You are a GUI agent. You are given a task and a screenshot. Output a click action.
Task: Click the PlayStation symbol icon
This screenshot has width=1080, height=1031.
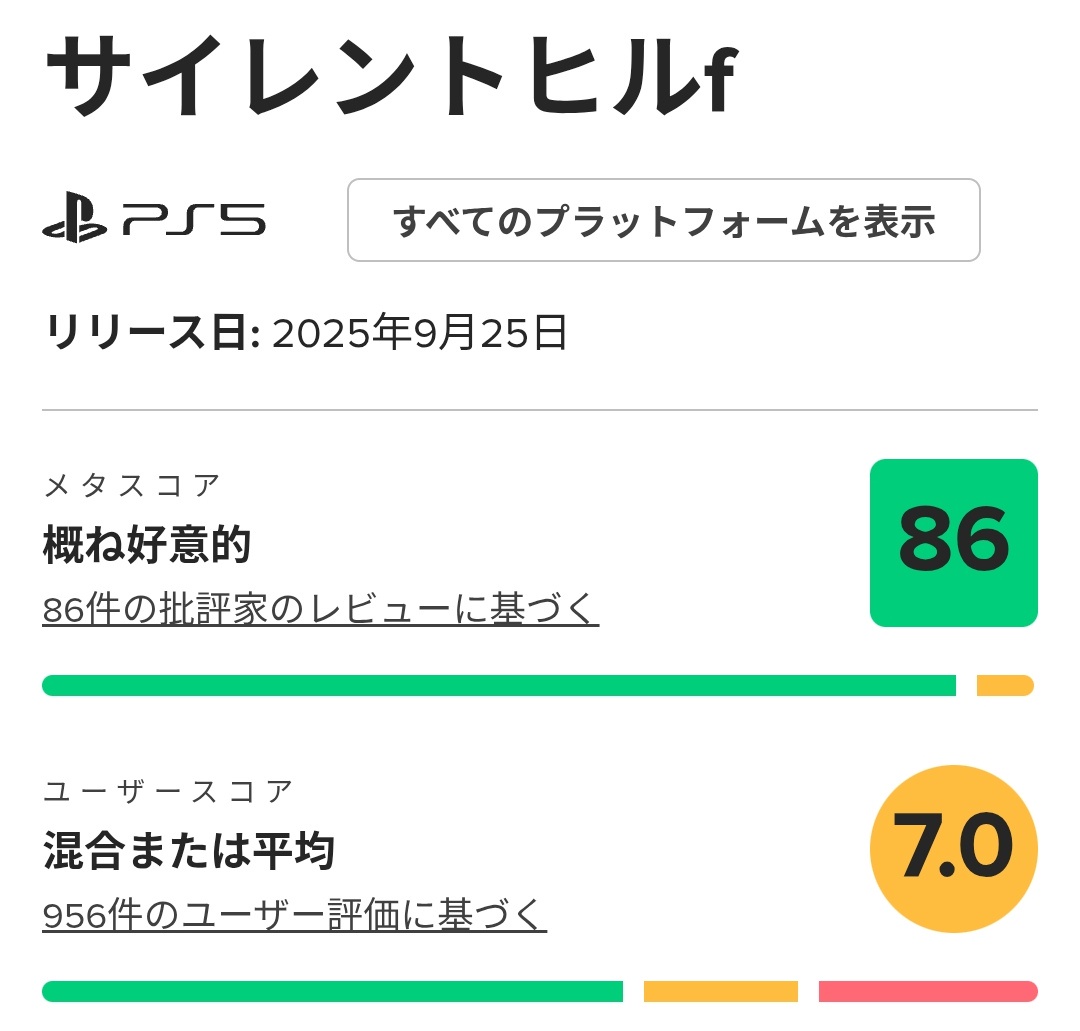click(x=74, y=222)
